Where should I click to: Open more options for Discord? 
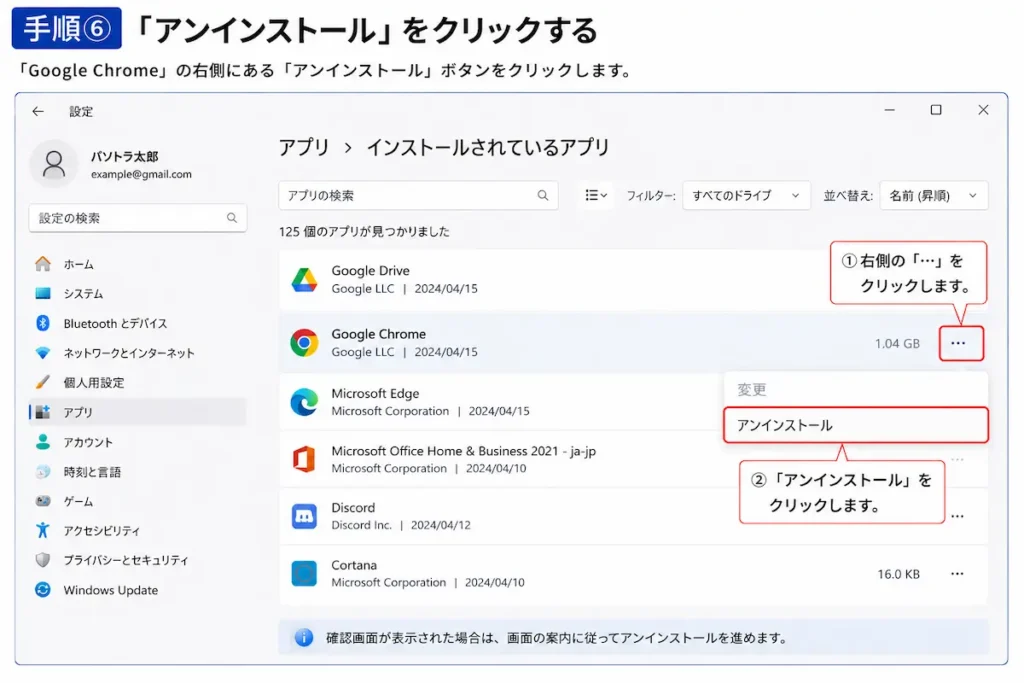[957, 516]
